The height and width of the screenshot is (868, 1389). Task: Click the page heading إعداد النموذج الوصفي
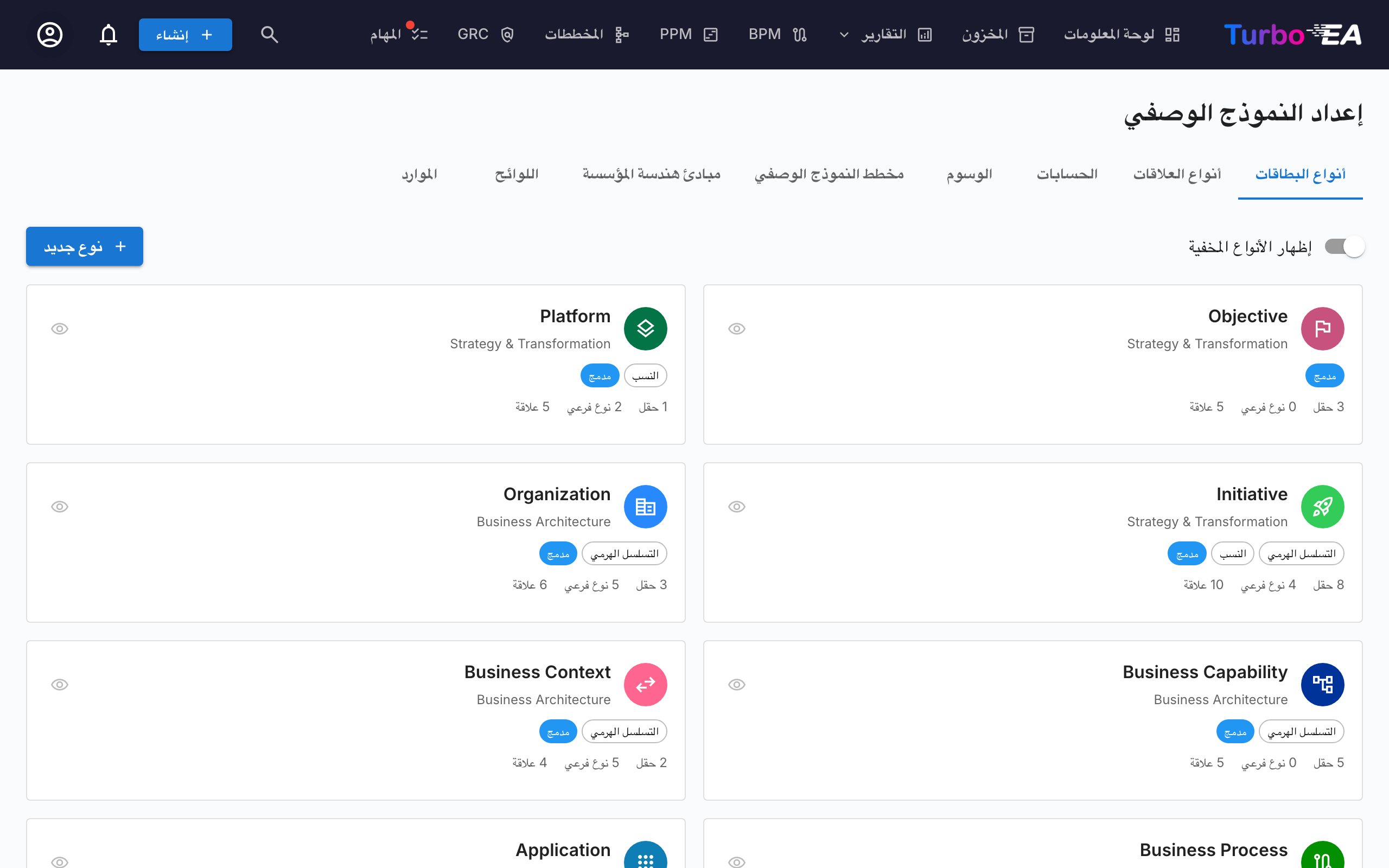pyautogui.click(x=1243, y=114)
